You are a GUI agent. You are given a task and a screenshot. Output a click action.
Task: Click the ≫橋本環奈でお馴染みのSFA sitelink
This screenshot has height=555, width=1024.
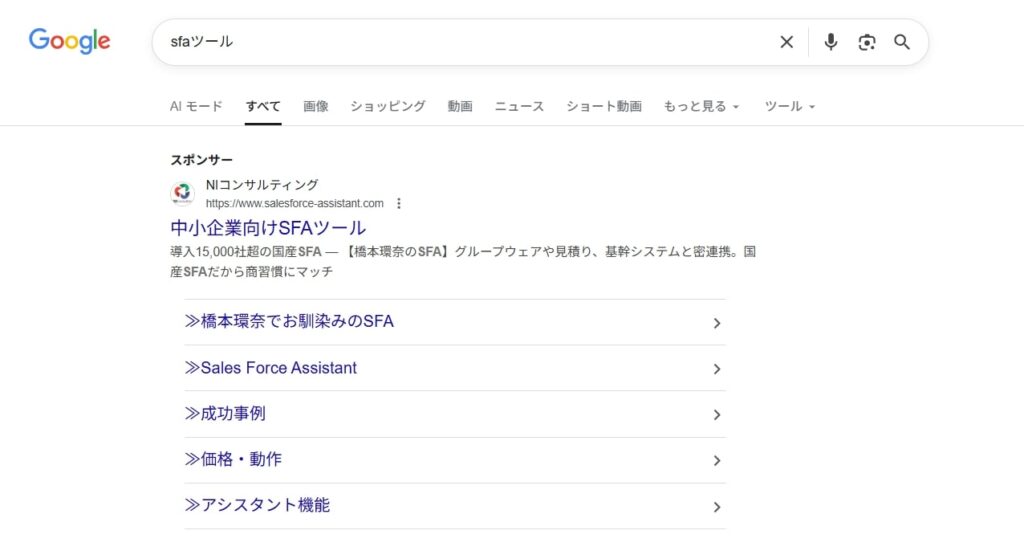coord(289,322)
